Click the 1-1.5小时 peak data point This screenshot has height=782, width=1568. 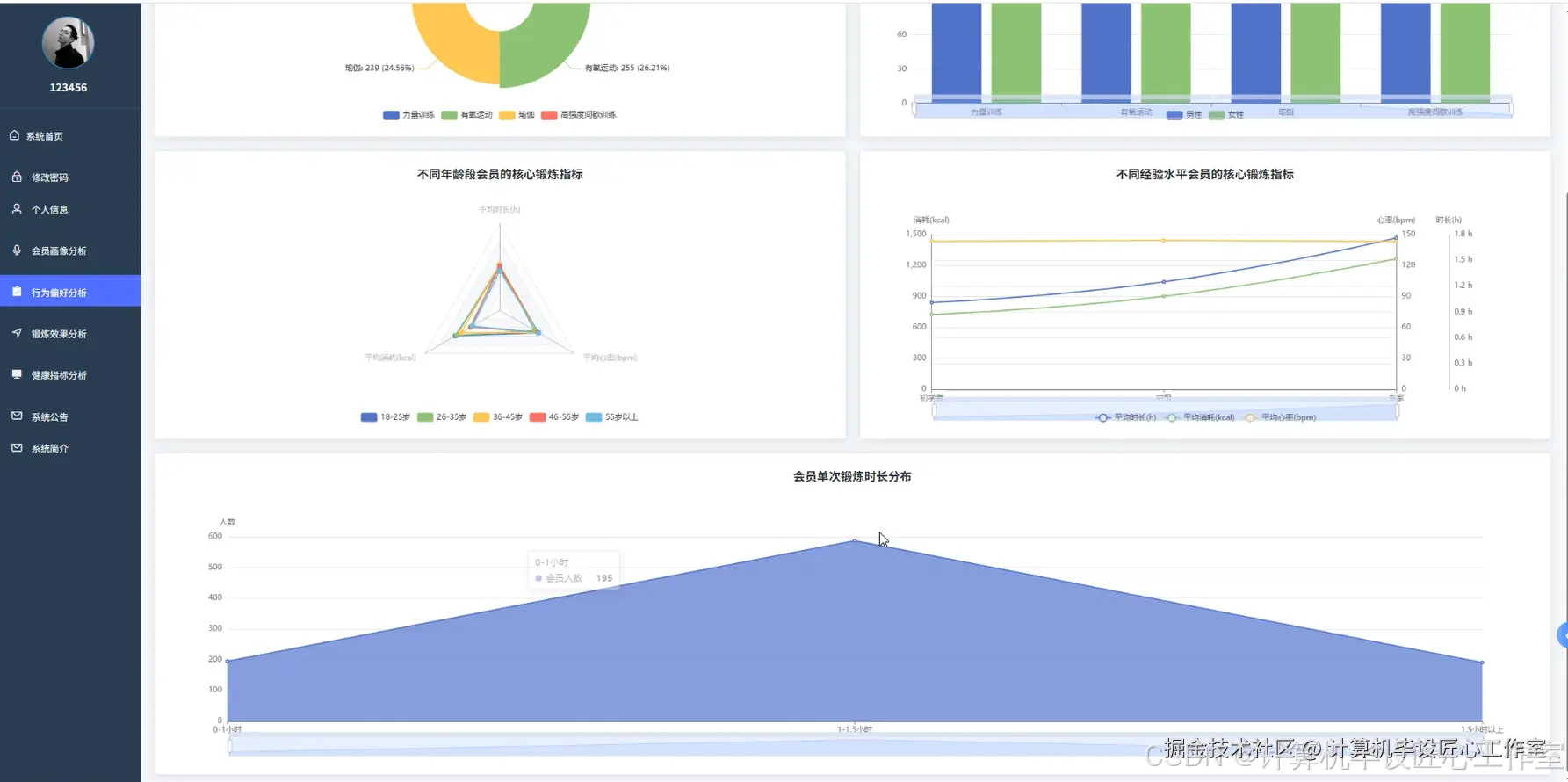coord(855,540)
